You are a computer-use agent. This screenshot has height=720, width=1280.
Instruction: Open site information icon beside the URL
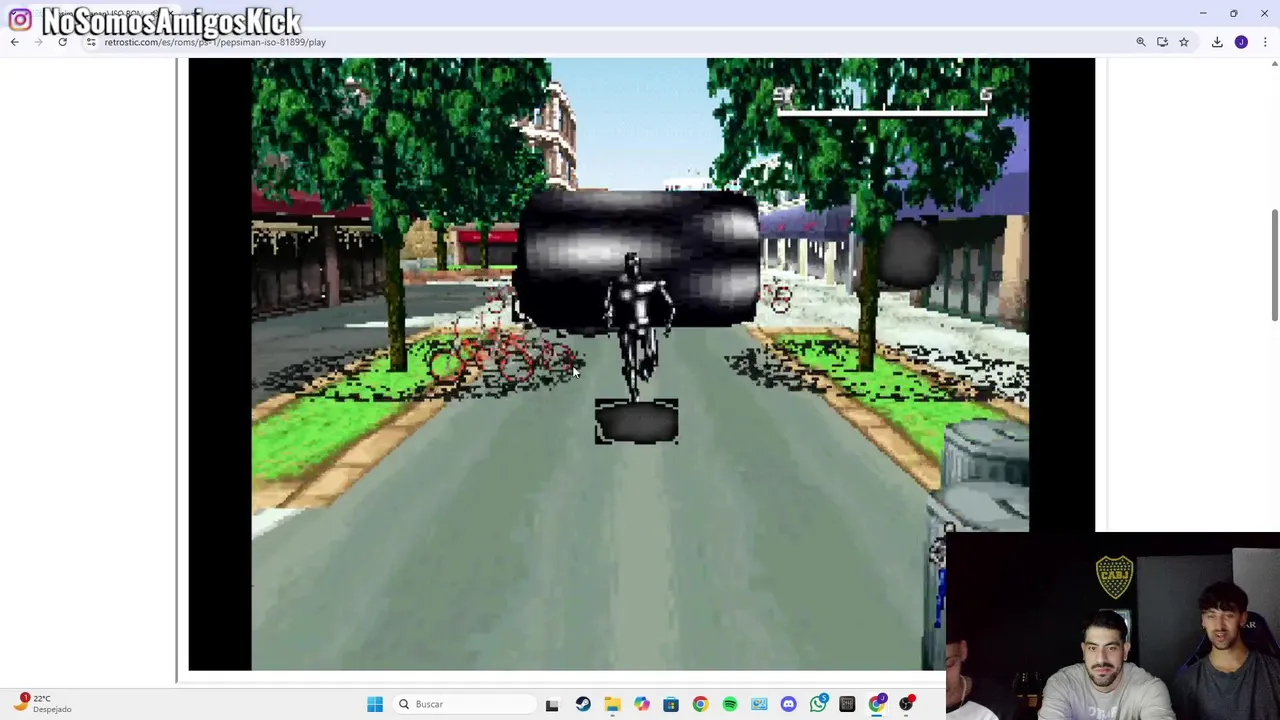91,42
